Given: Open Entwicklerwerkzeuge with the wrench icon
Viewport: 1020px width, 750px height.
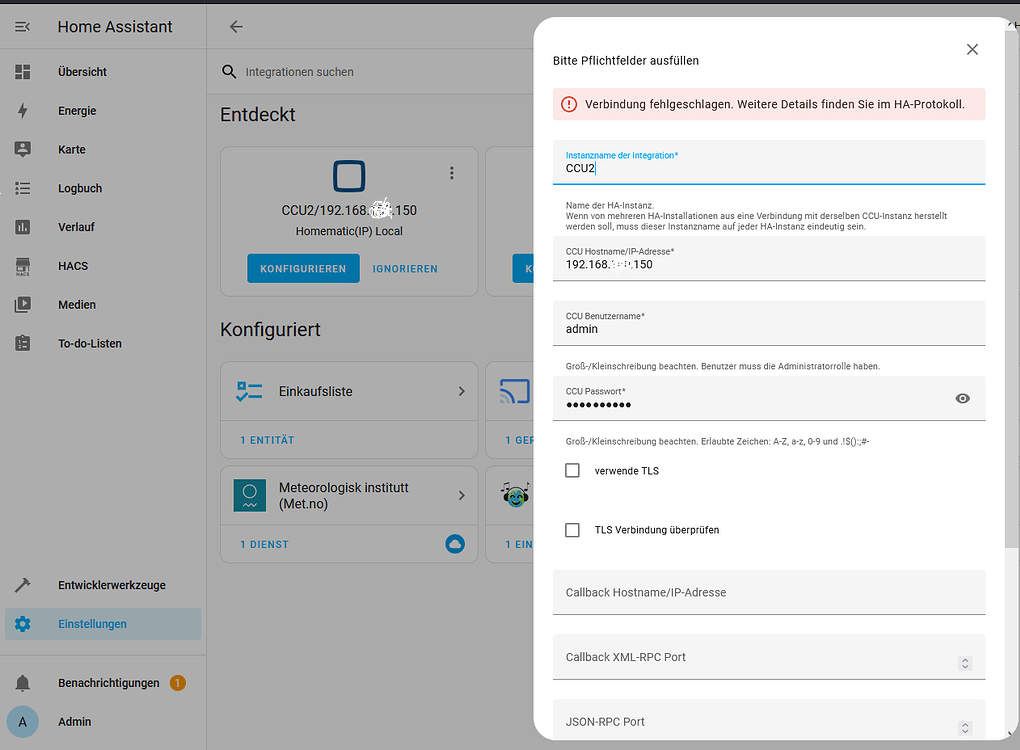Looking at the screenshot, I should (22, 585).
